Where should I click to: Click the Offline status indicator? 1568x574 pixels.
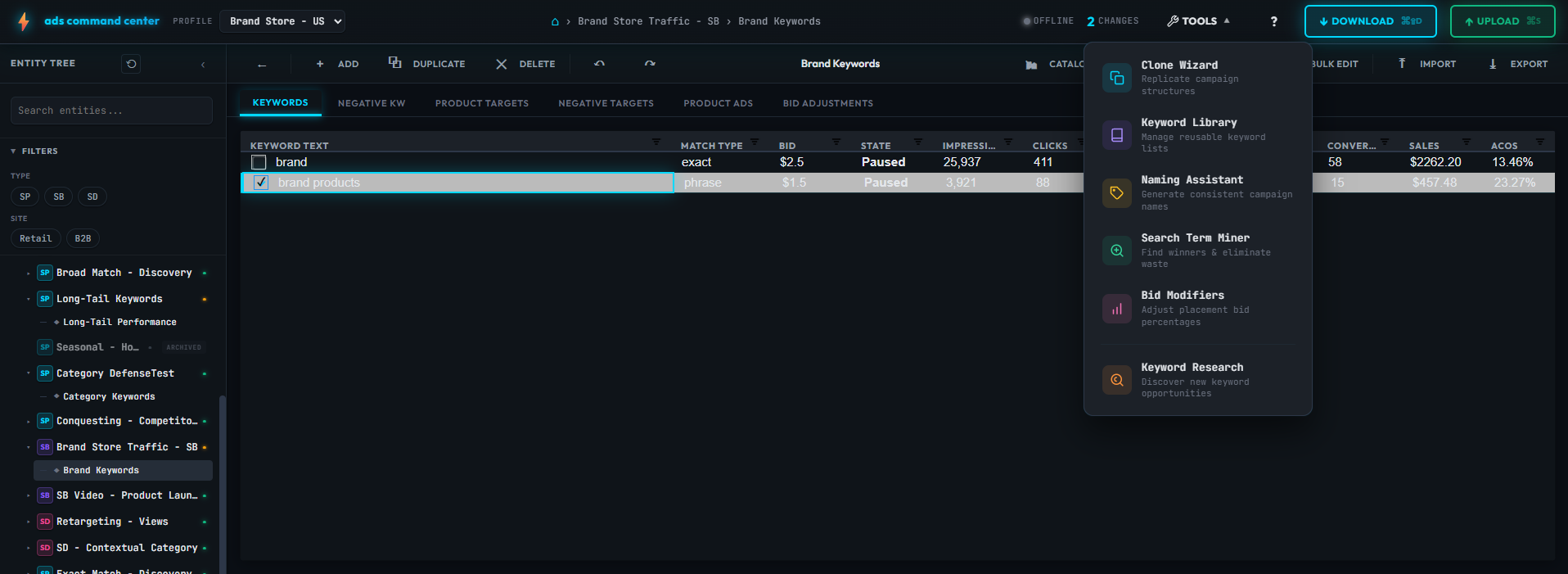pos(1048,21)
